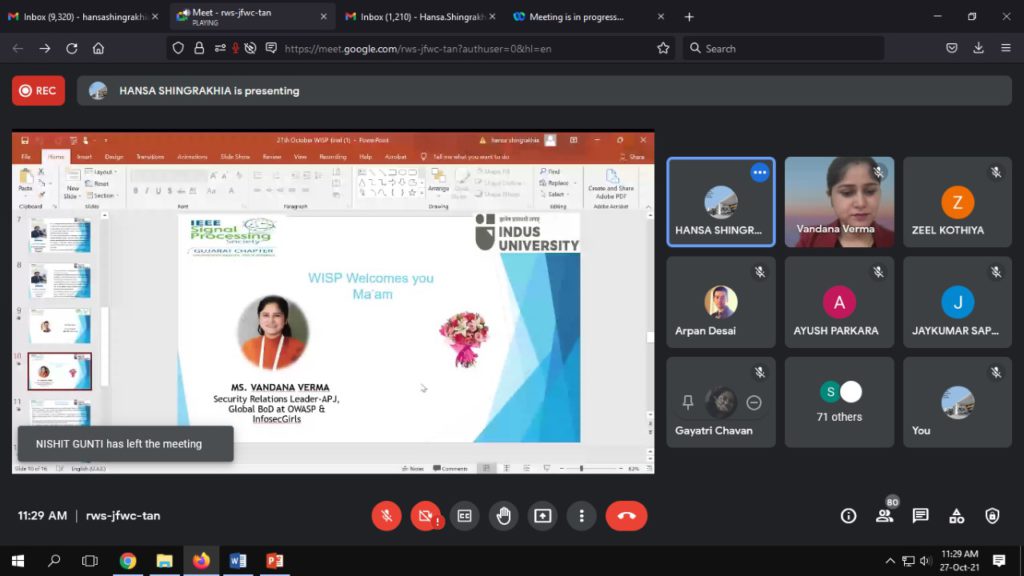Open Pocket save icon
The image size is (1024, 576).
[952, 48]
